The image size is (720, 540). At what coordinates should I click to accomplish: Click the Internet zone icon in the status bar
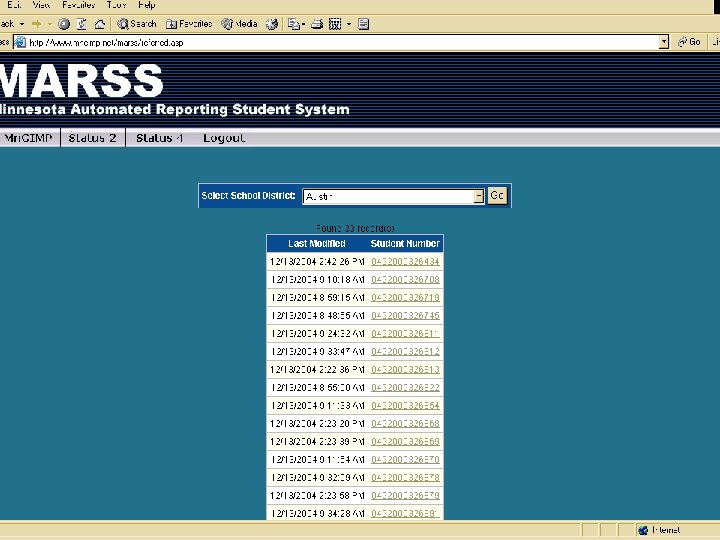tap(643, 530)
